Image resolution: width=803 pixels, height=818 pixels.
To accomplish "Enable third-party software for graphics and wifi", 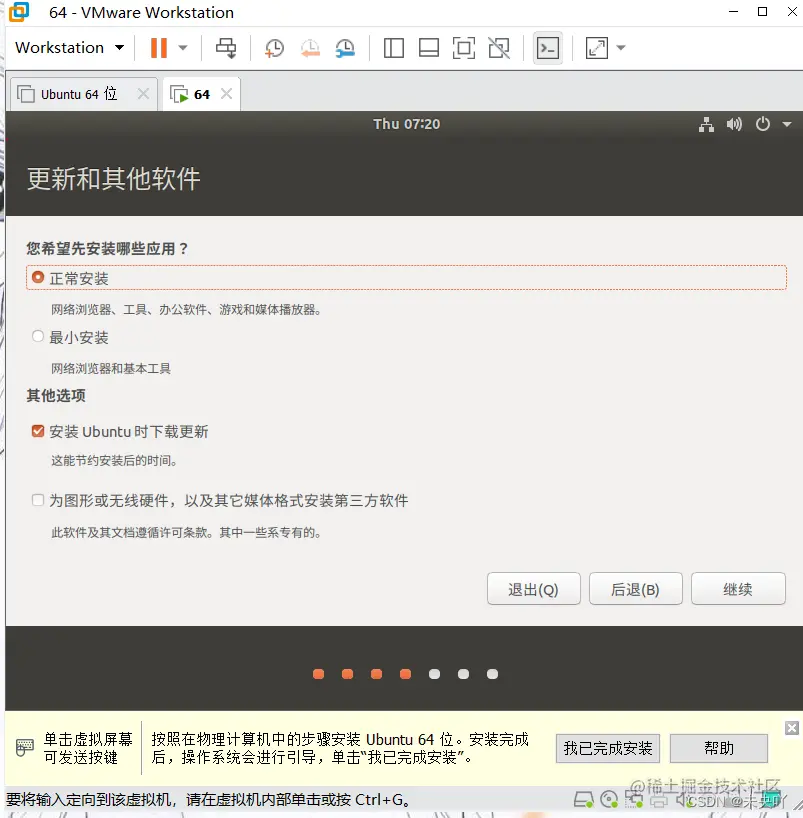I will 38,500.
